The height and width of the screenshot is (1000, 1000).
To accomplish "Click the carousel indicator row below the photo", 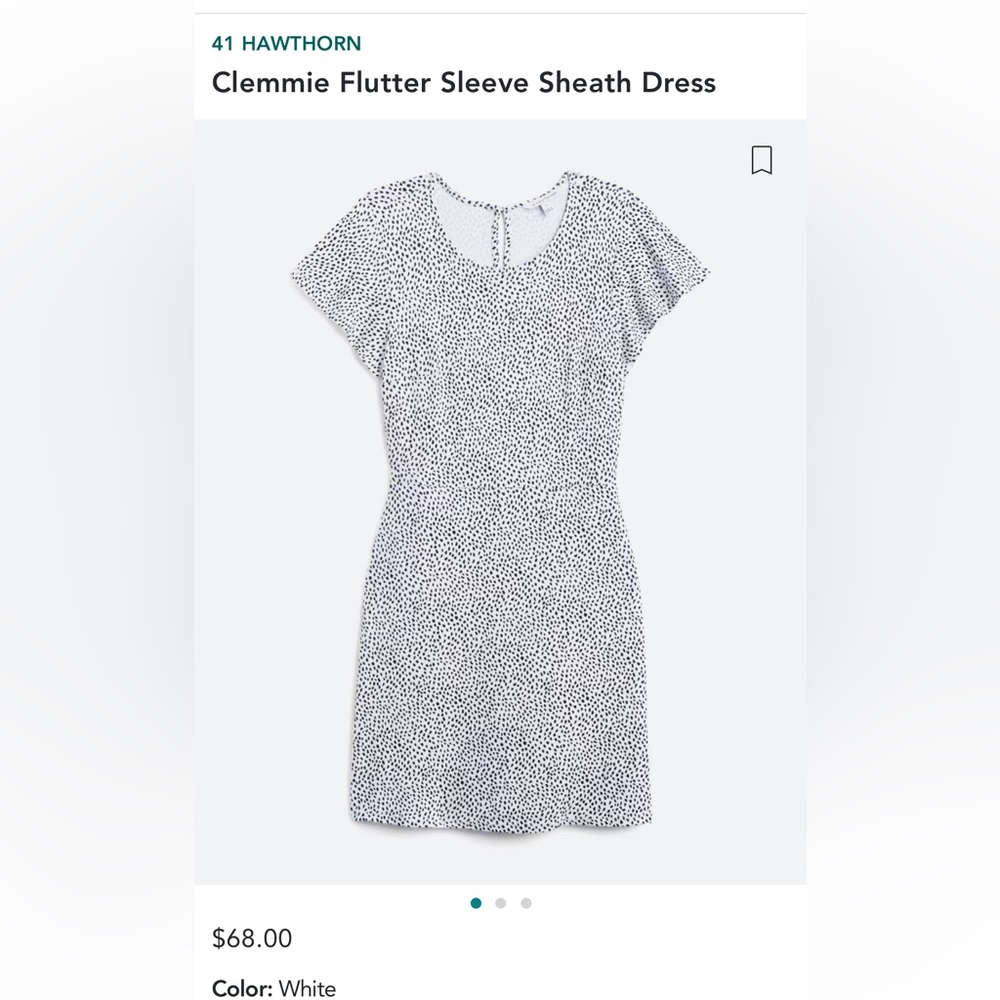I will tap(500, 901).
